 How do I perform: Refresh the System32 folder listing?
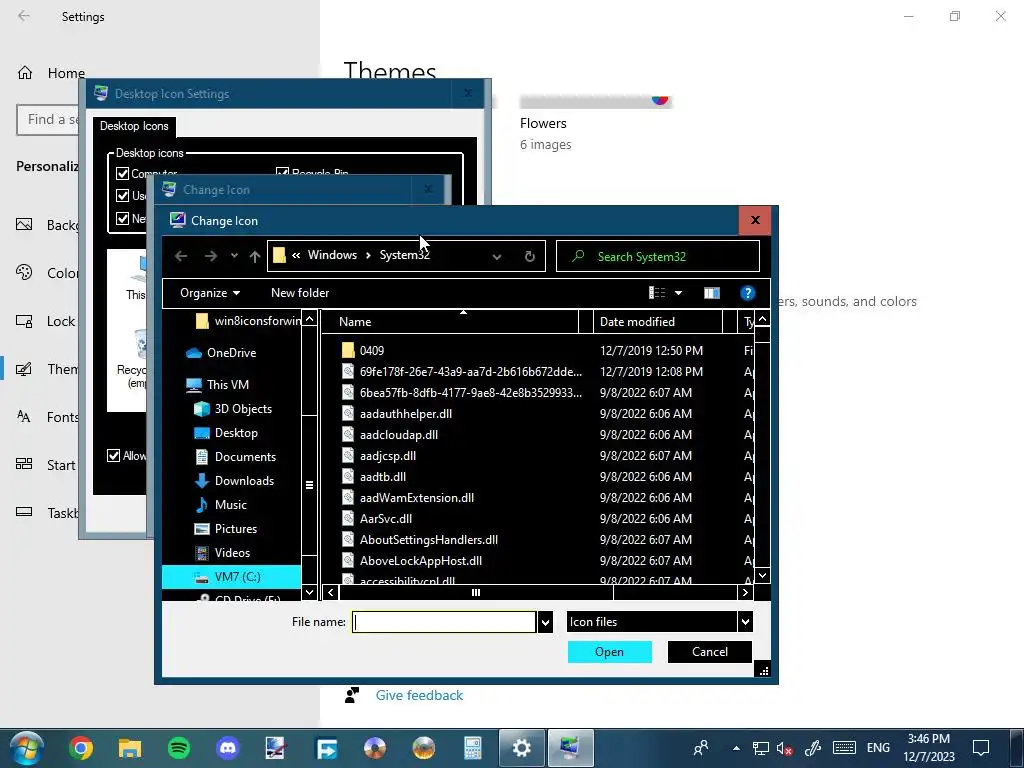pyautogui.click(x=530, y=256)
